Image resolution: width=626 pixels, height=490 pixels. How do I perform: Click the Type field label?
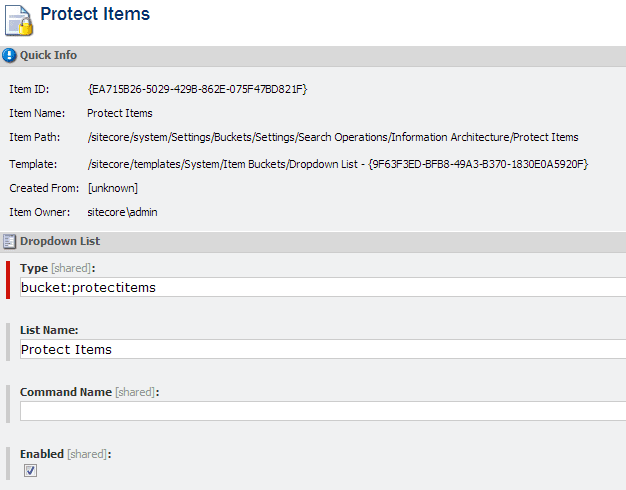tap(33, 269)
